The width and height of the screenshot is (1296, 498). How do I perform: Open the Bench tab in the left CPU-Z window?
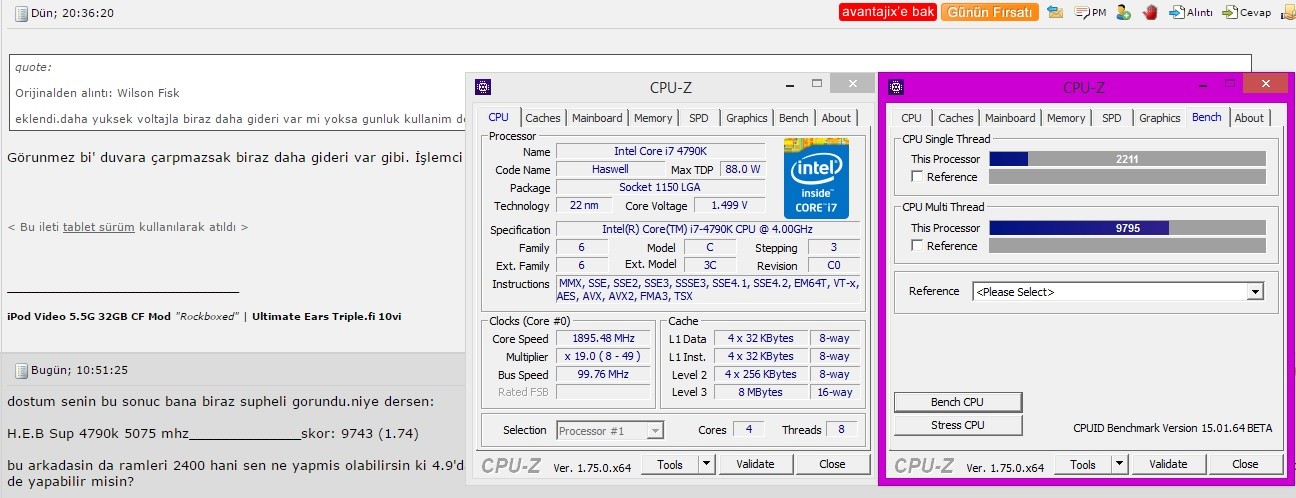[x=794, y=118]
